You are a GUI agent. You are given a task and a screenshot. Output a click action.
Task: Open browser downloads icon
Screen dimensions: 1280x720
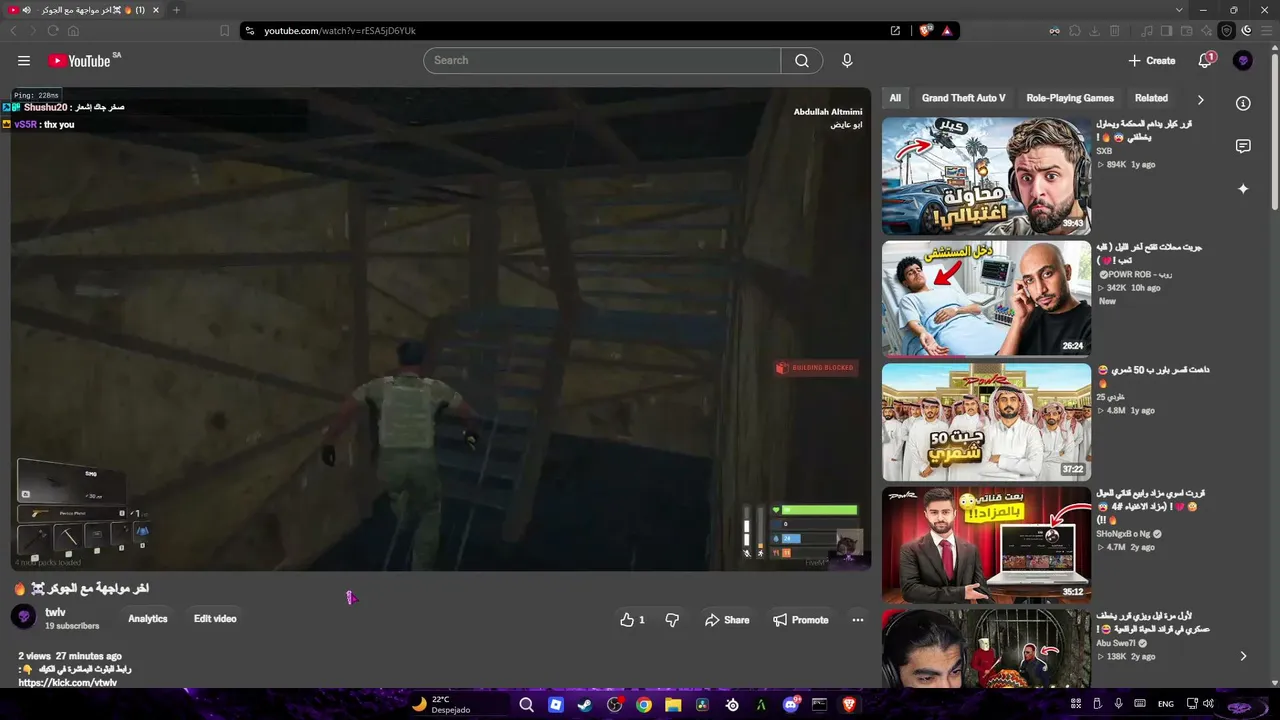(x=1095, y=31)
